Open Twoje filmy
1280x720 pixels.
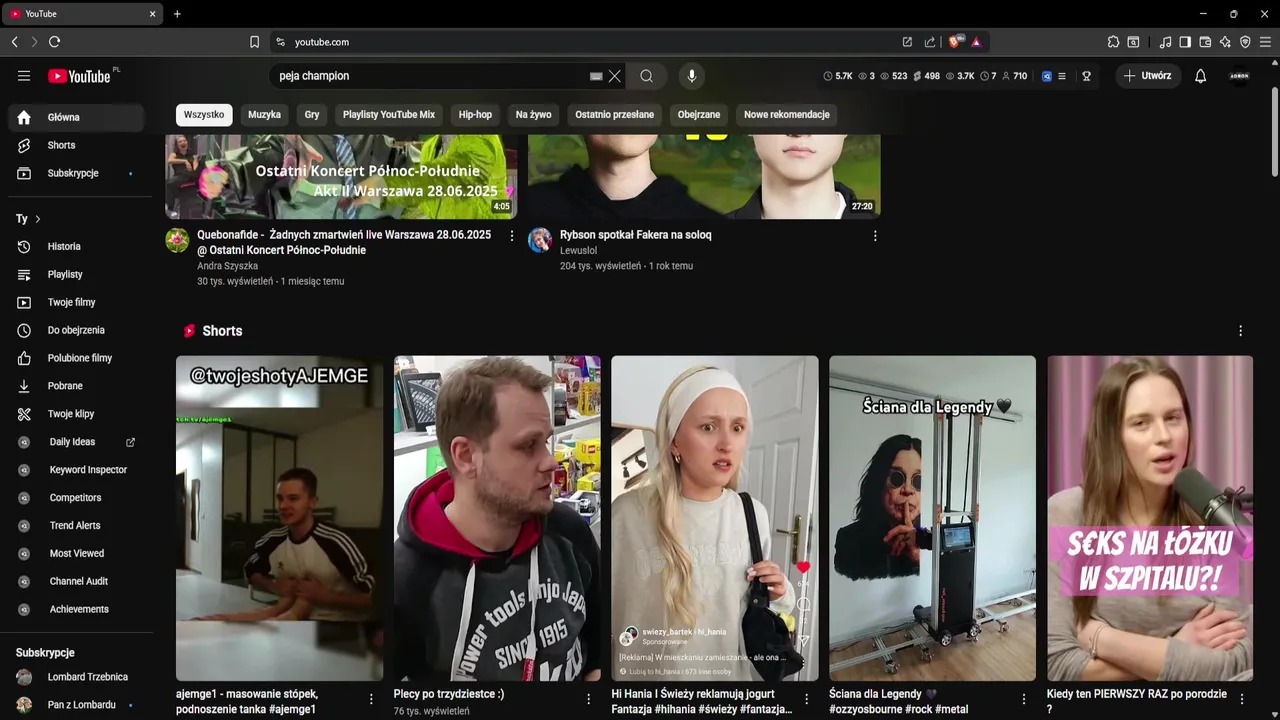click(78, 302)
